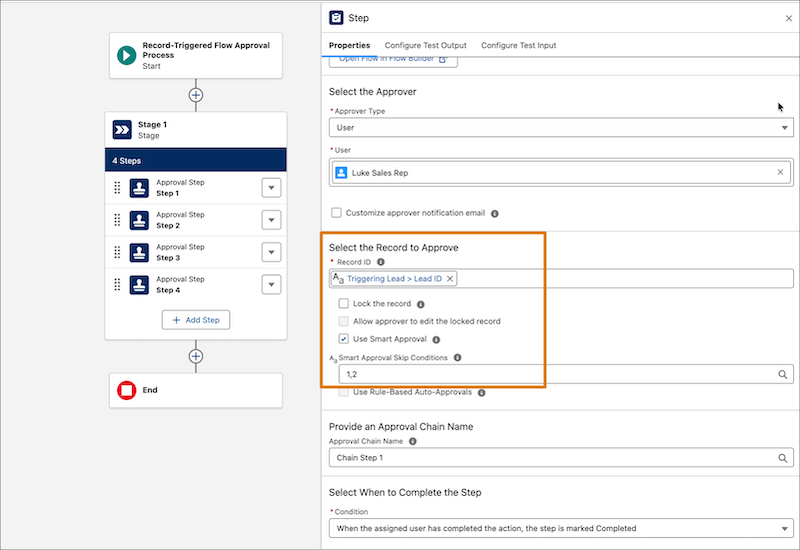Grab the drag handle of Step 2
This screenshot has width=800, height=550.
(x=117, y=220)
